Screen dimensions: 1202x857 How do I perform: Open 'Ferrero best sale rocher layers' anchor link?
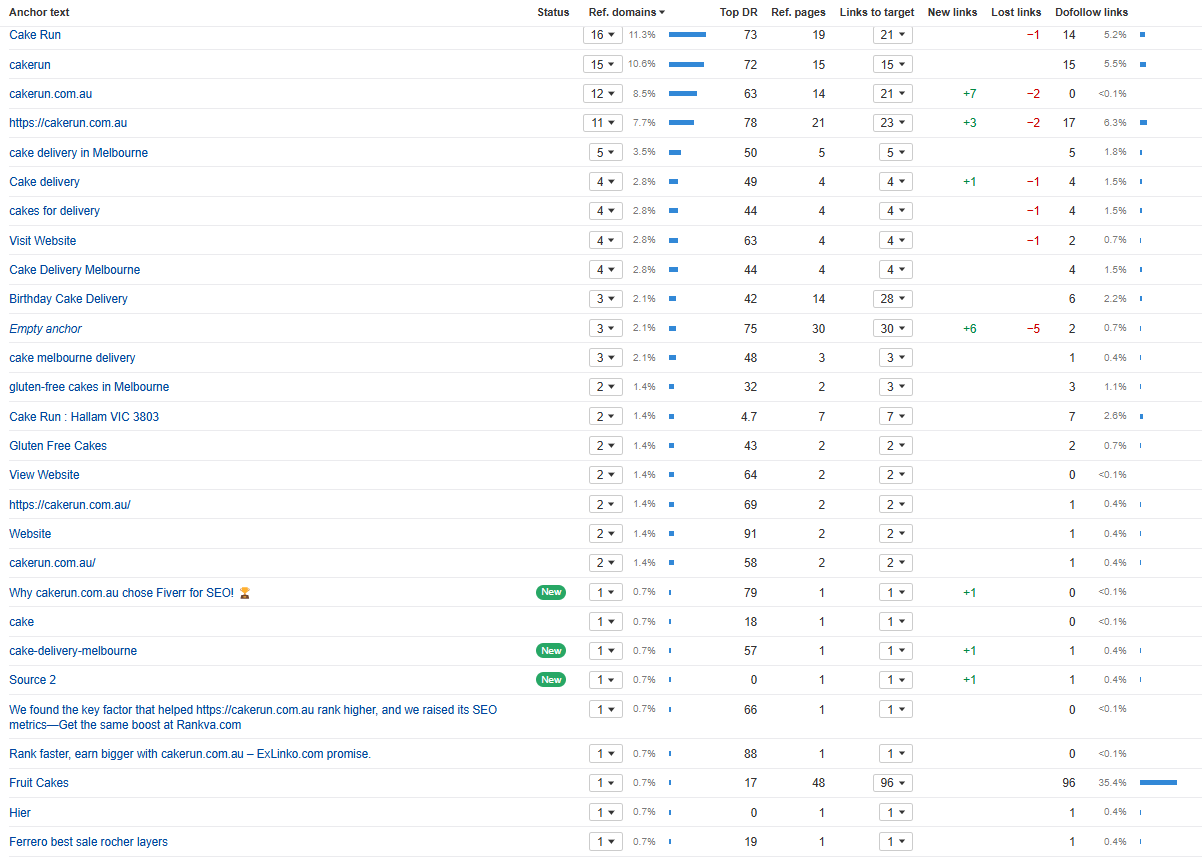tap(88, 842)
